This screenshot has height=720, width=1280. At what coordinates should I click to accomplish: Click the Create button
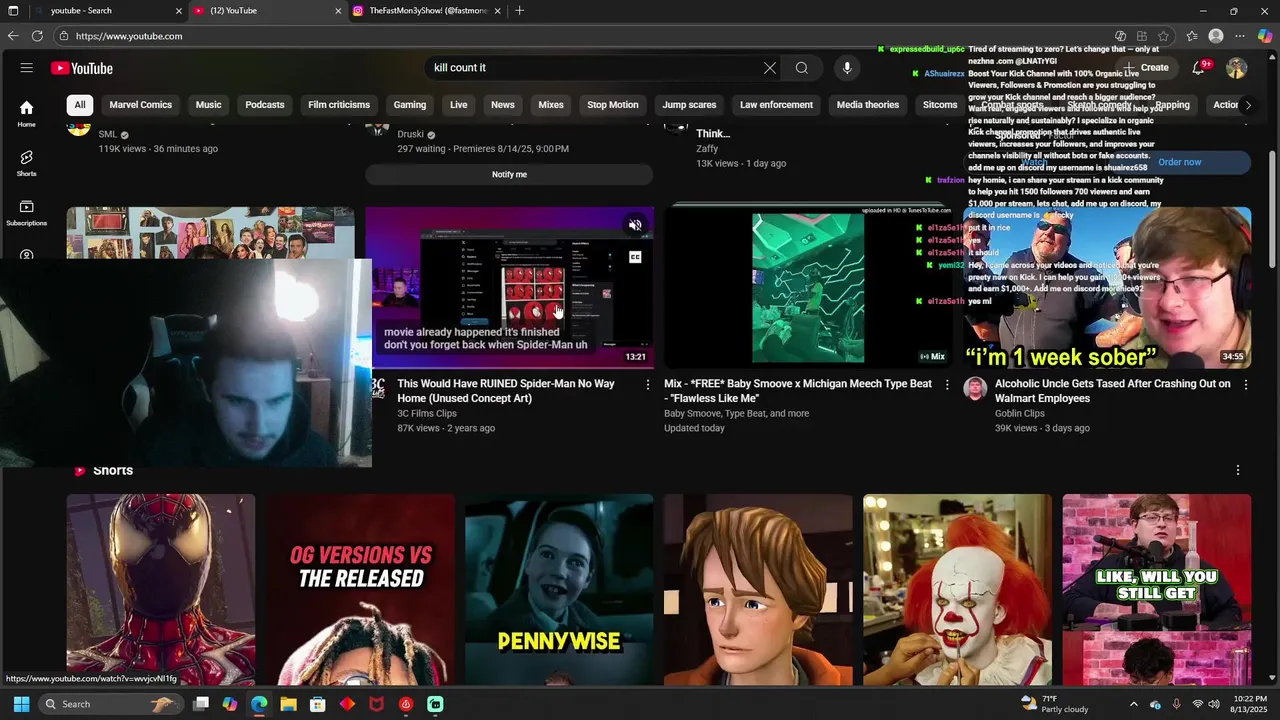[x=1146, y=68]
